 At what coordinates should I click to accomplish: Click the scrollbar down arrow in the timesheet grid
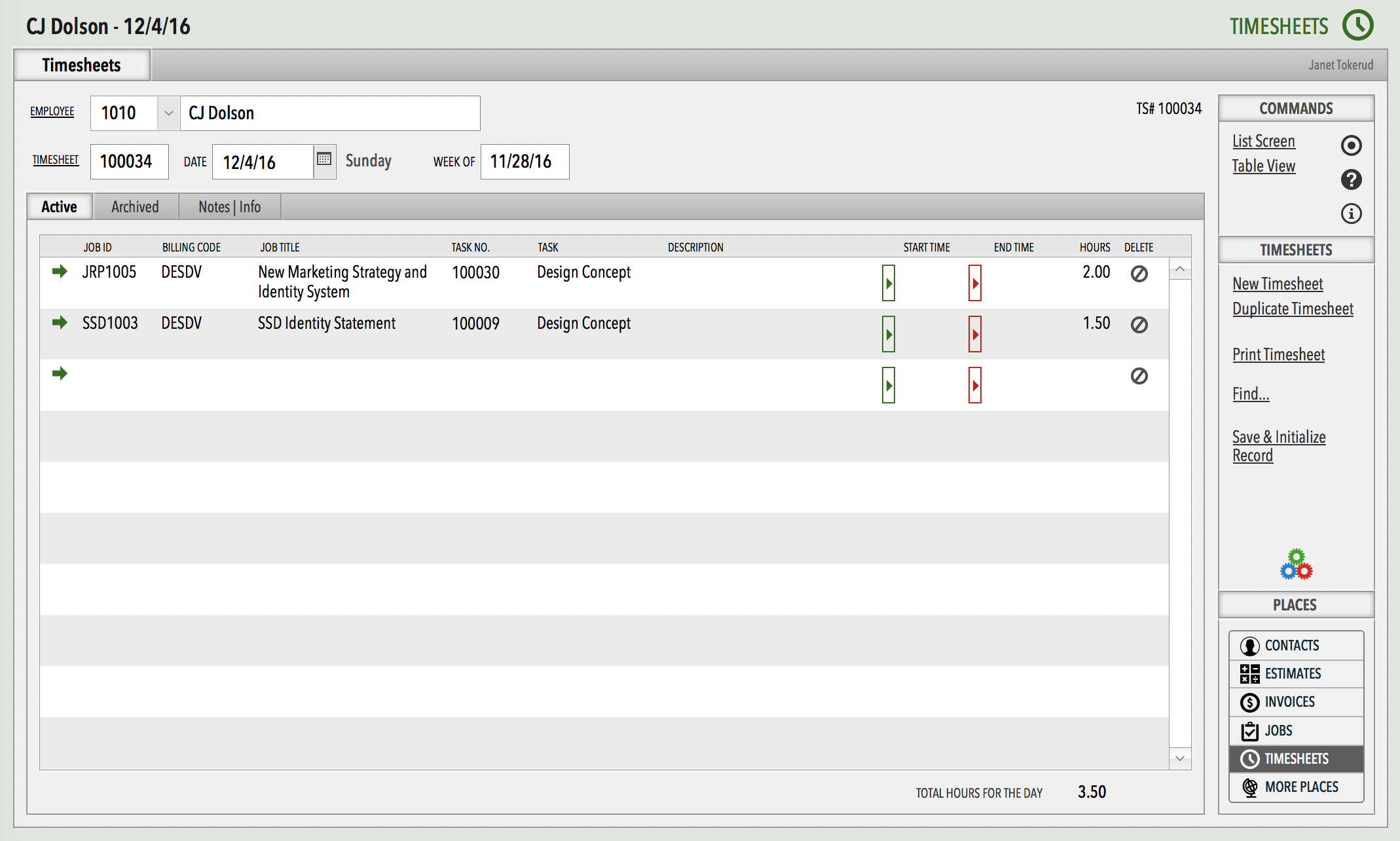coord(1179,758)
